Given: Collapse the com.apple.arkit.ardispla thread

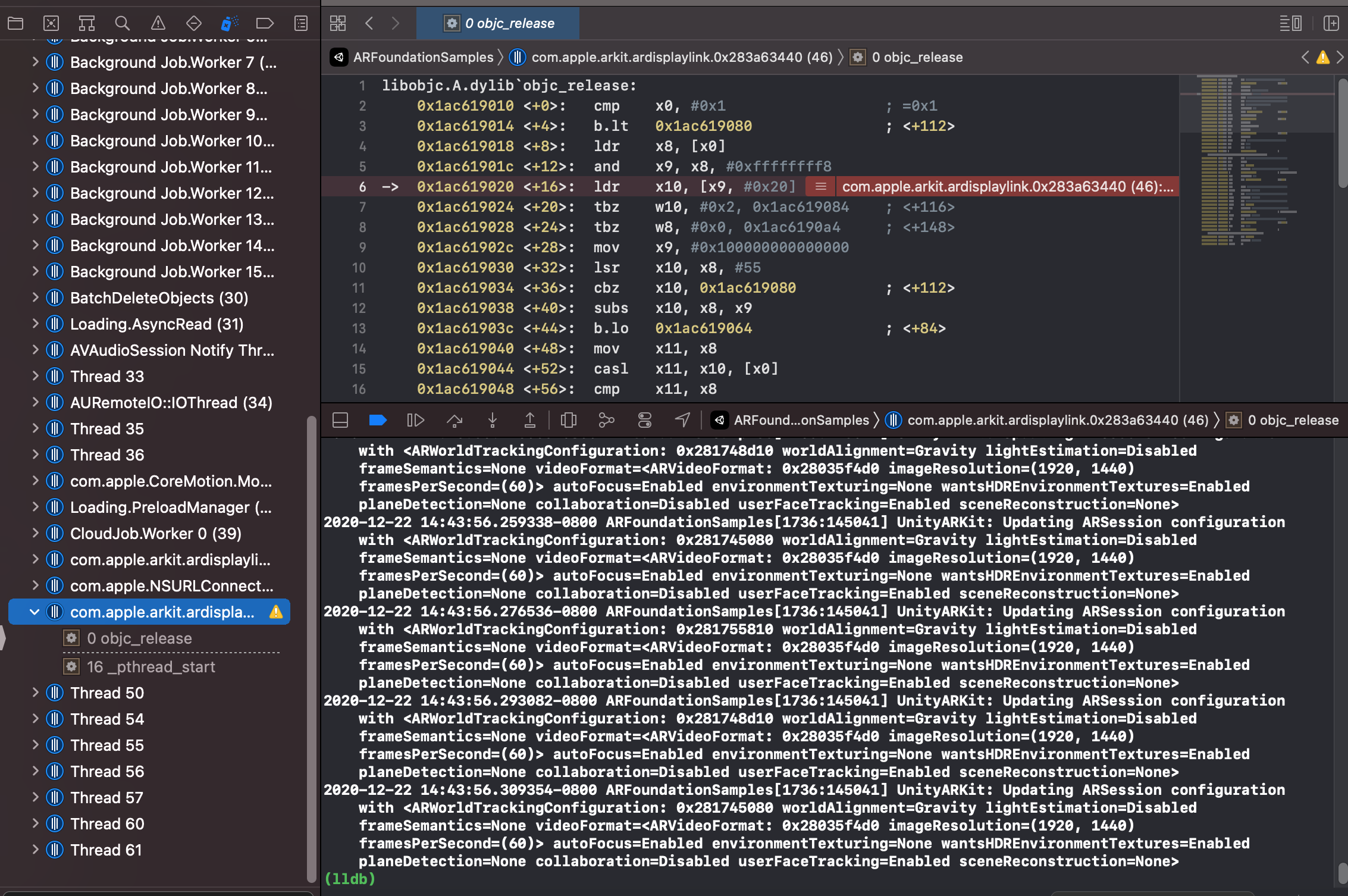Looking at the screenshot, I should click(35, 612).
